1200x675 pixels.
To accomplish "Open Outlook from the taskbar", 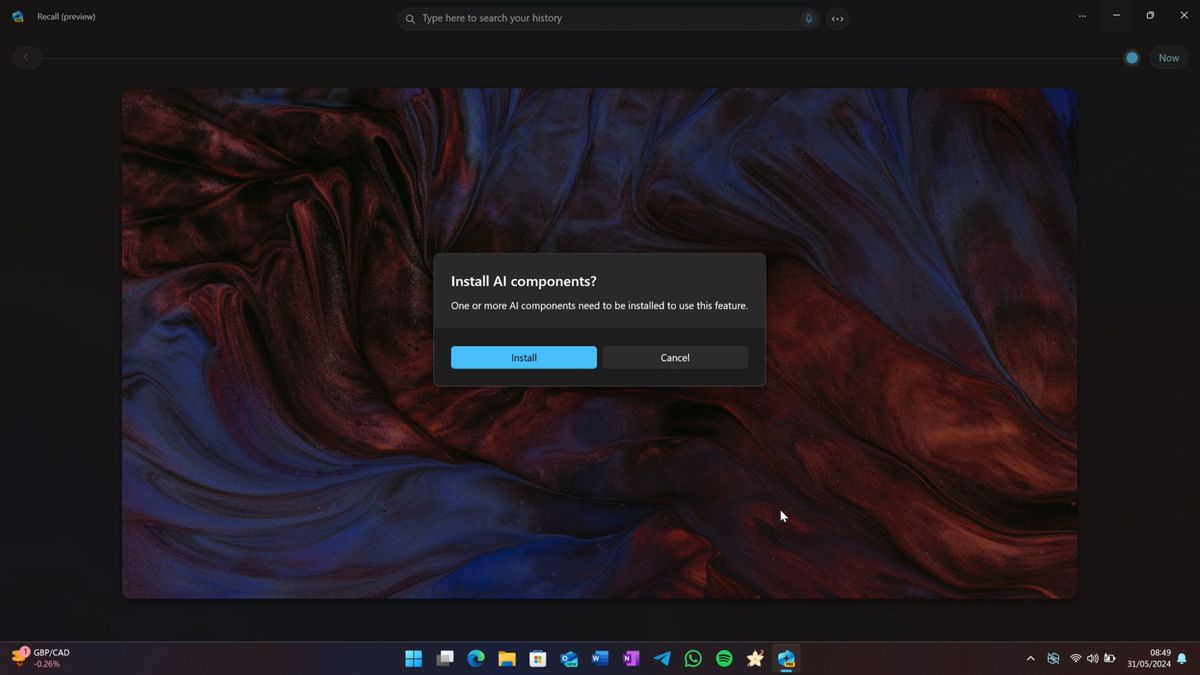I will (568, 658).
